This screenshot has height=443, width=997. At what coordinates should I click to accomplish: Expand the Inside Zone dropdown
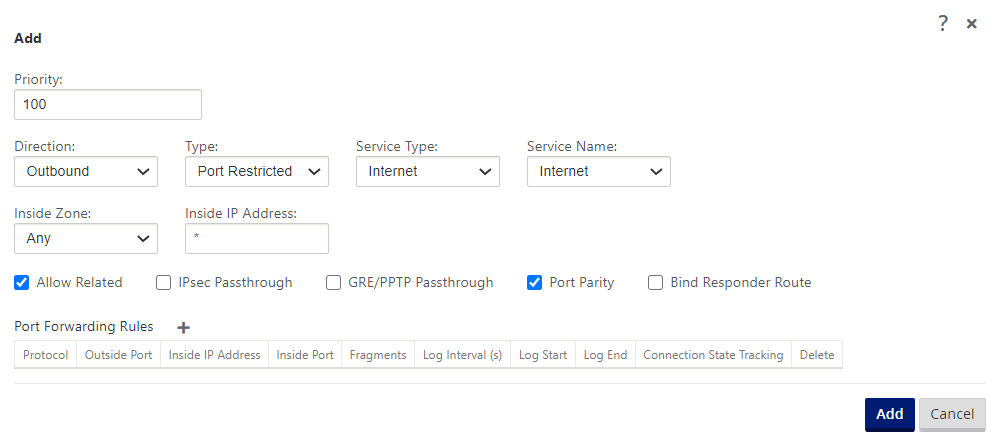pyautogui.click(x=86, y=238)
